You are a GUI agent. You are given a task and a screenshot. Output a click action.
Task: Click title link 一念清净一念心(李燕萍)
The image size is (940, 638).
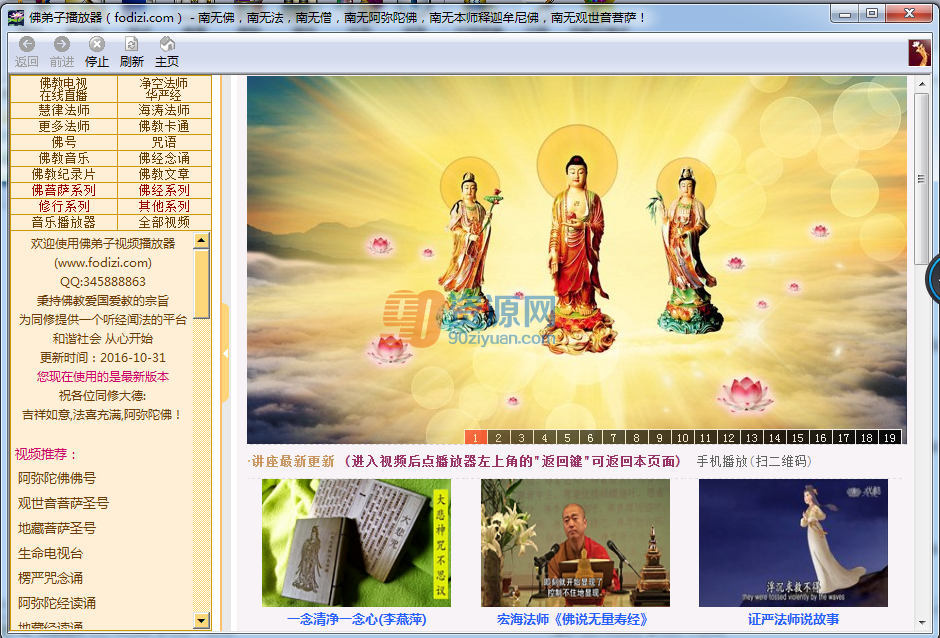click(x=357, y=619)
